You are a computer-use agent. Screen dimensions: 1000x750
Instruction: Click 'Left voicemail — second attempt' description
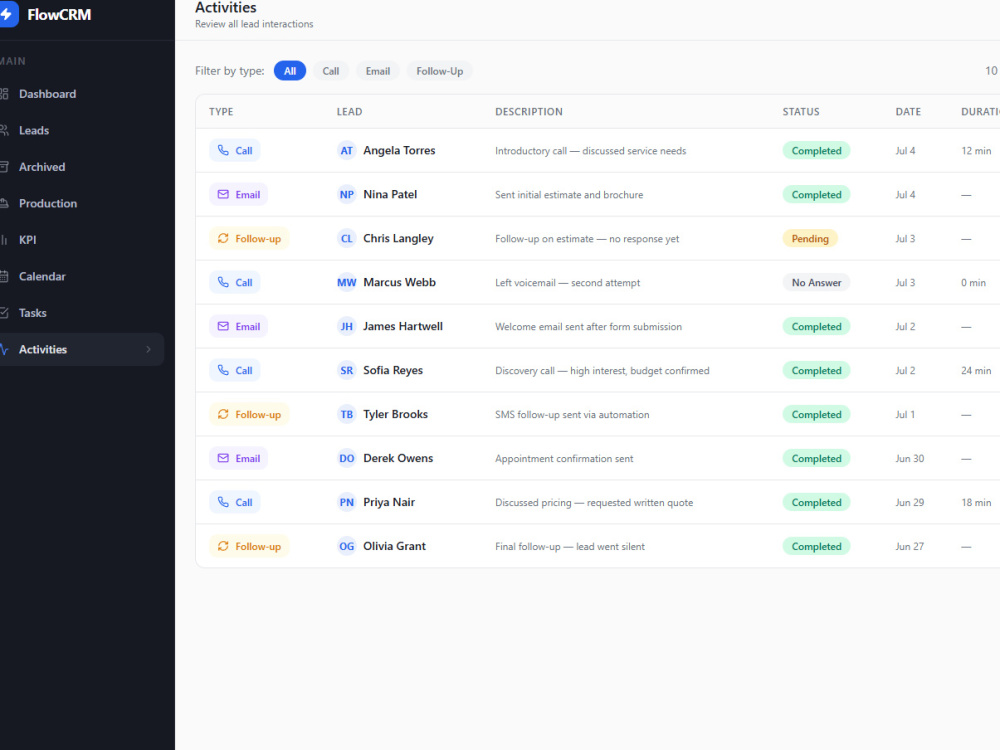point(568,283)
